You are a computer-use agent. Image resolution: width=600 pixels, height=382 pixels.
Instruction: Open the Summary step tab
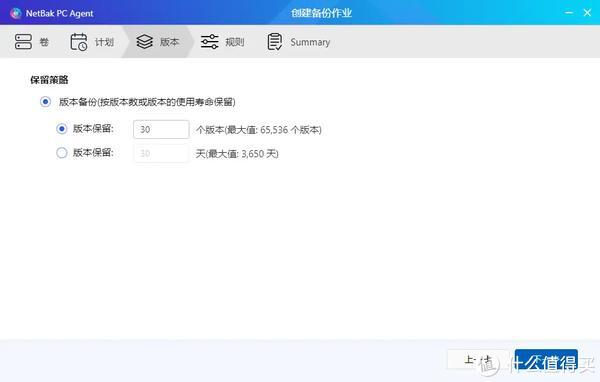[x=298, y=42]
